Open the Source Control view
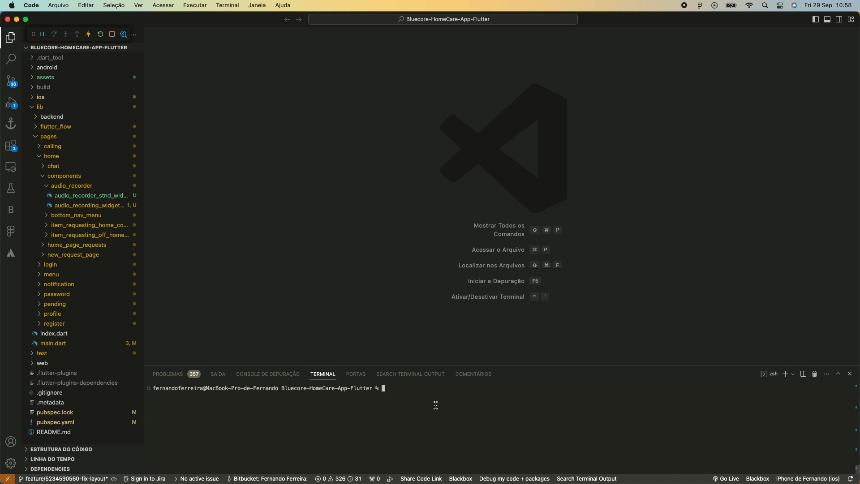Image resolution: width=860 pixels, height=484 pixels. (x=10, y=81)
